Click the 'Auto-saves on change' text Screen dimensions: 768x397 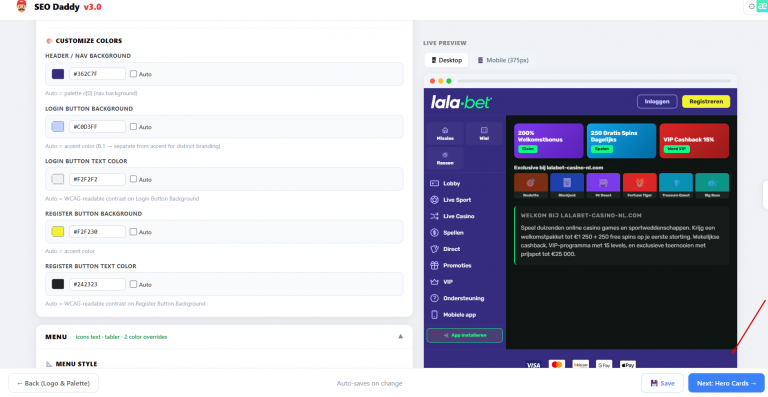coord(370,384)
